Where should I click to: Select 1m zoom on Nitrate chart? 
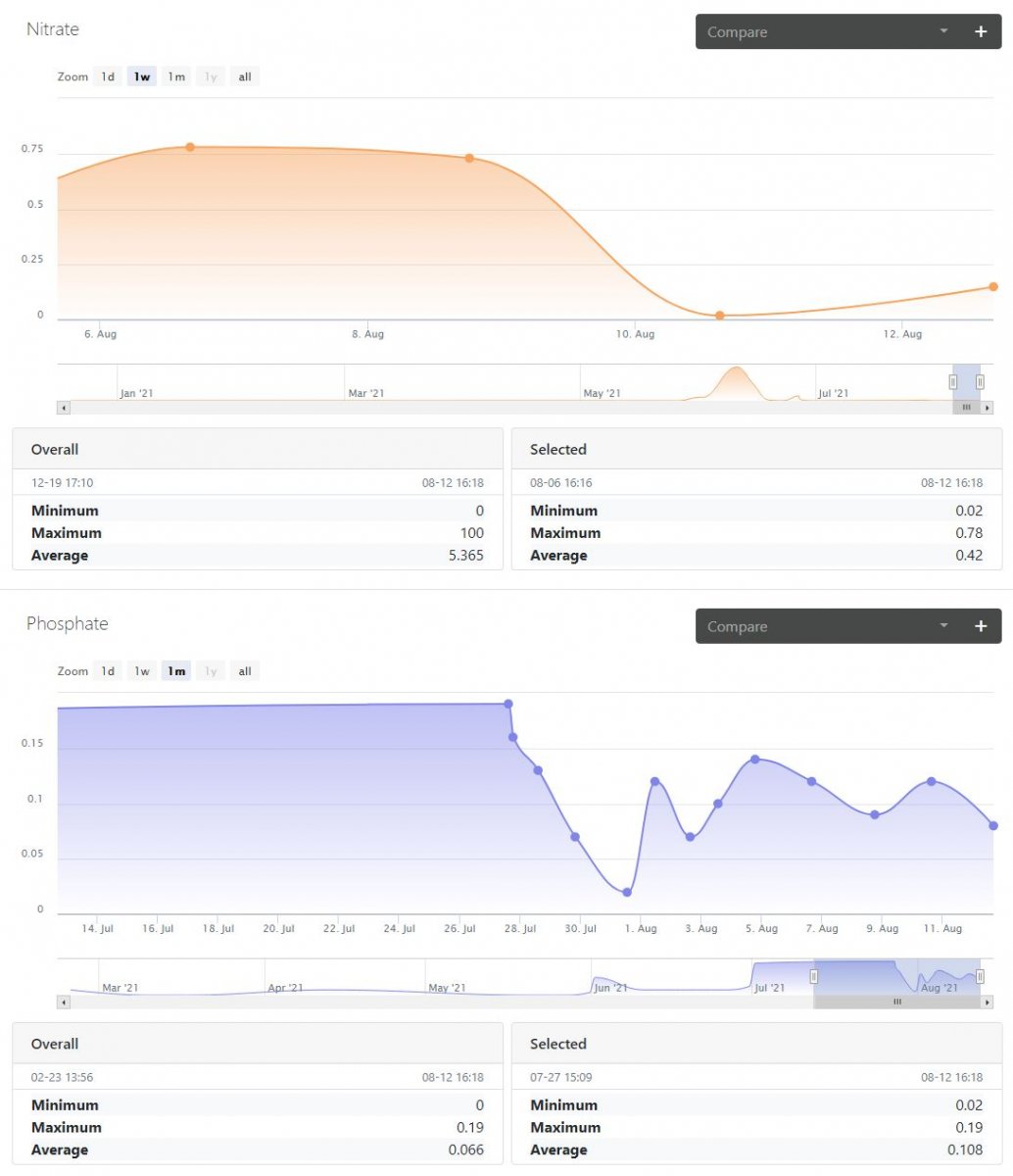point(176,76)
